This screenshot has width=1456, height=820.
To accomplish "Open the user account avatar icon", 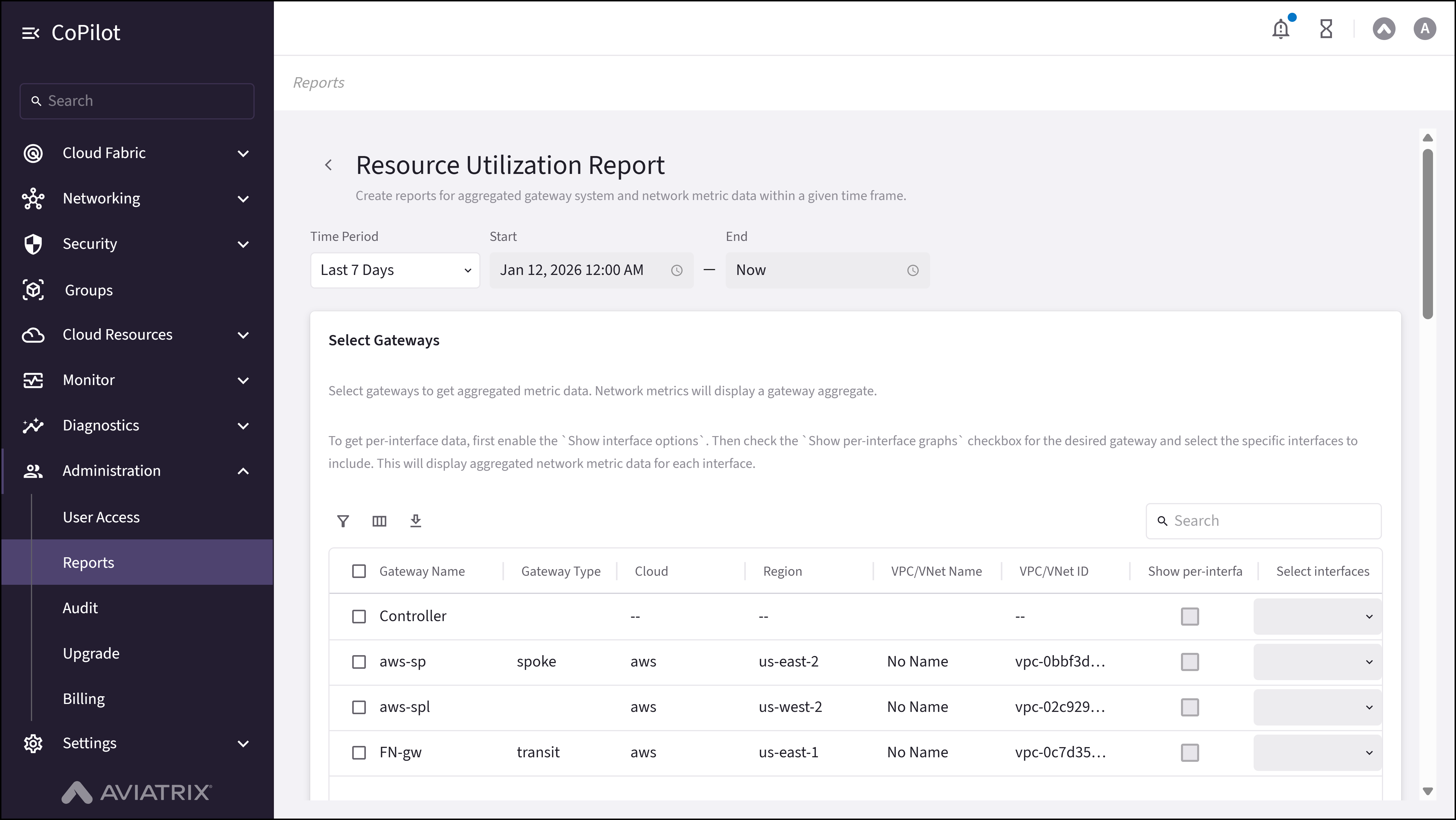I will (1424, 29).
